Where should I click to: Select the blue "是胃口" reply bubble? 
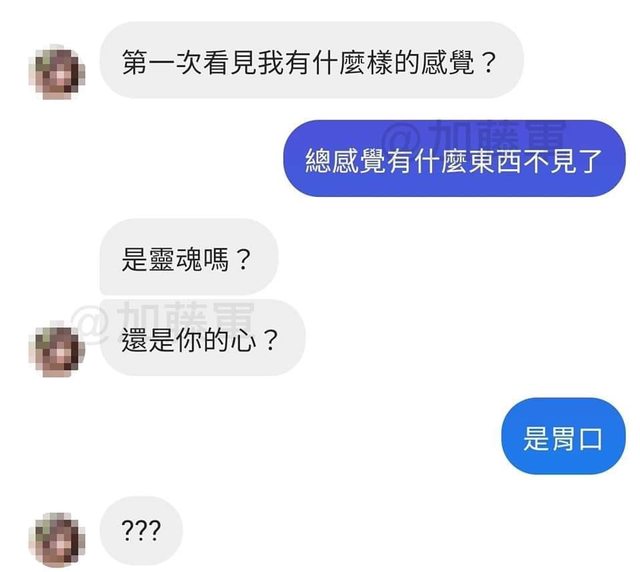point(563,436)
